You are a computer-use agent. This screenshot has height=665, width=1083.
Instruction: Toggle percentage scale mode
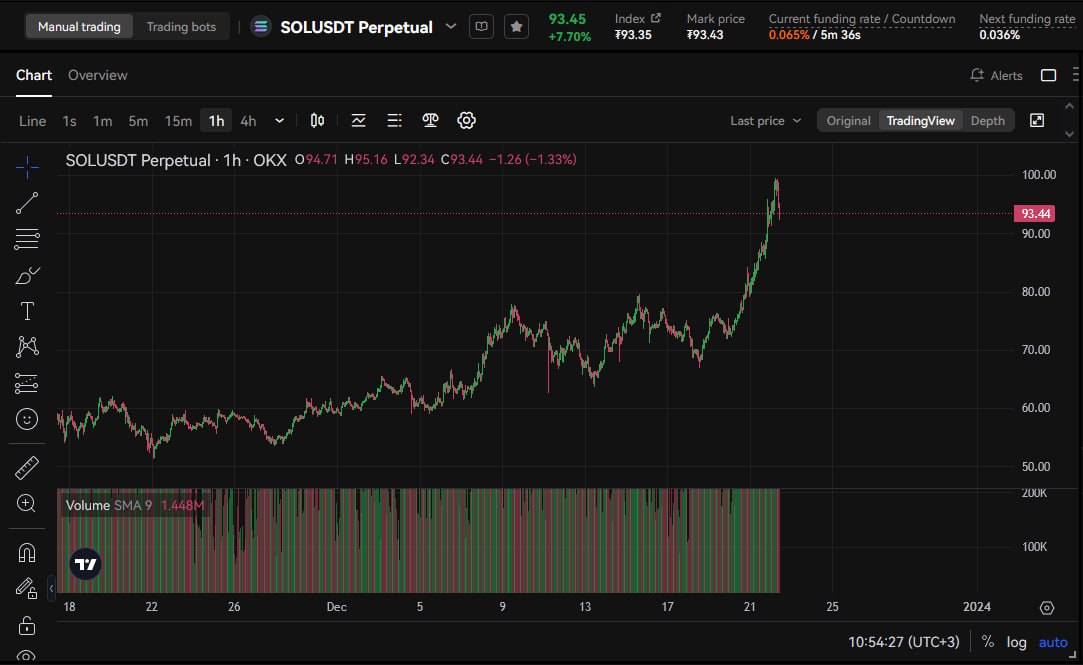[x=988, y=642]
